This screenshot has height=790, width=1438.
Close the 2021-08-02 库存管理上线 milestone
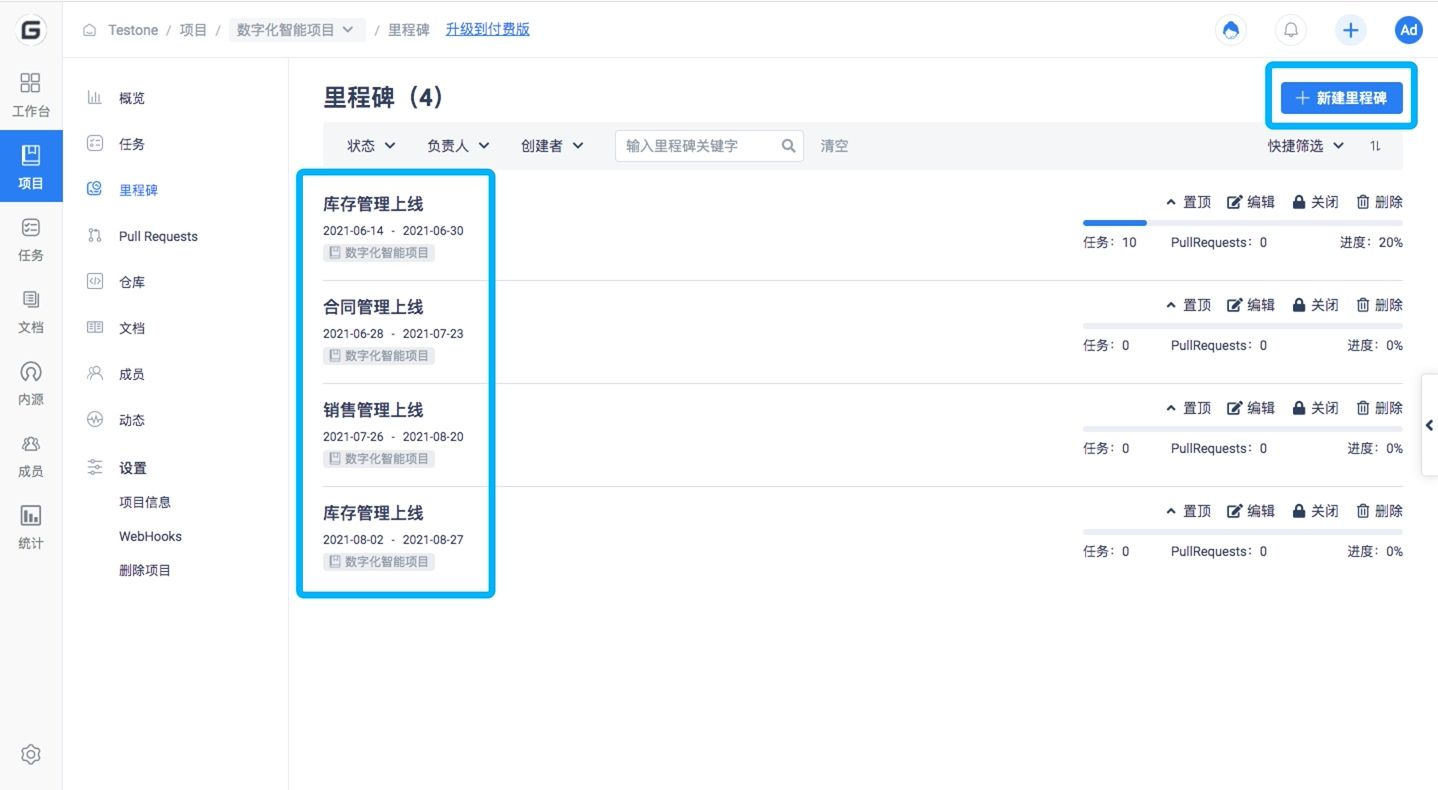point(1315,511)
